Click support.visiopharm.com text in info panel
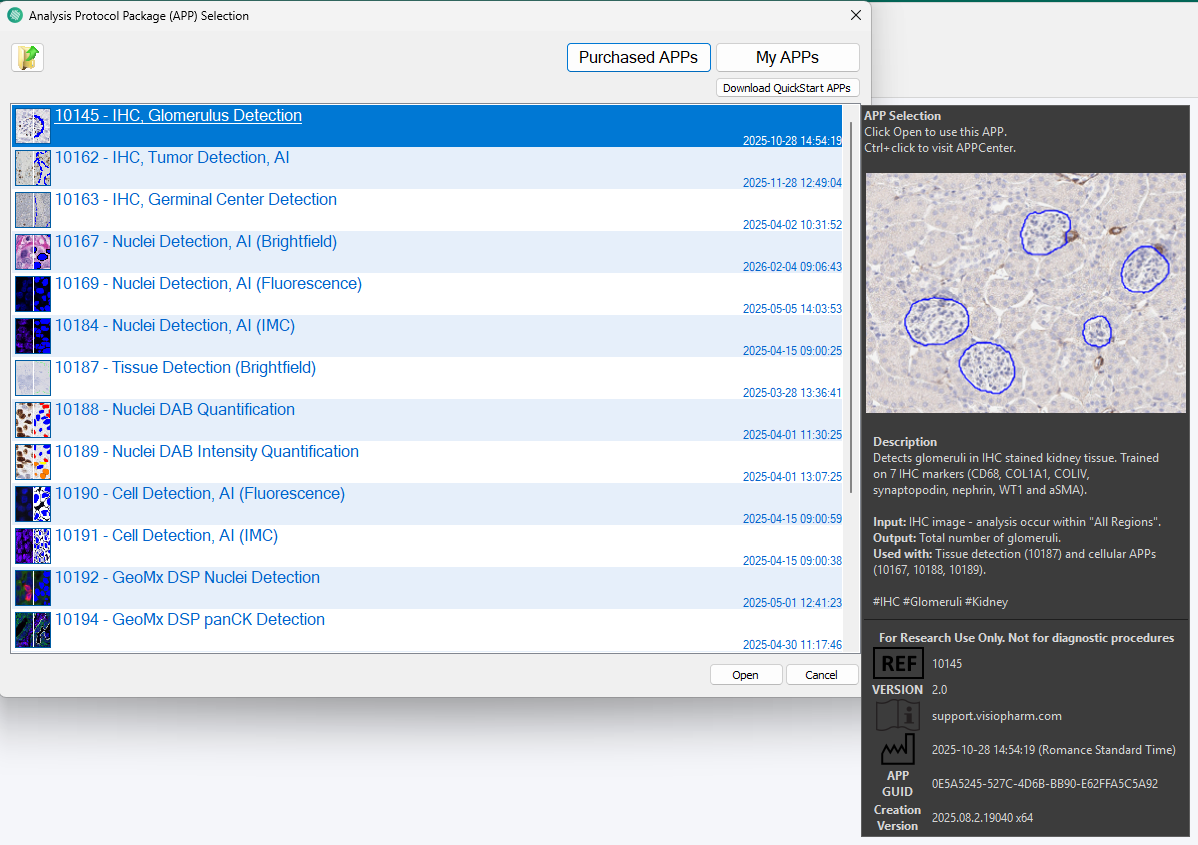This screenshot has height=845, width=1198. click(996, 716)
